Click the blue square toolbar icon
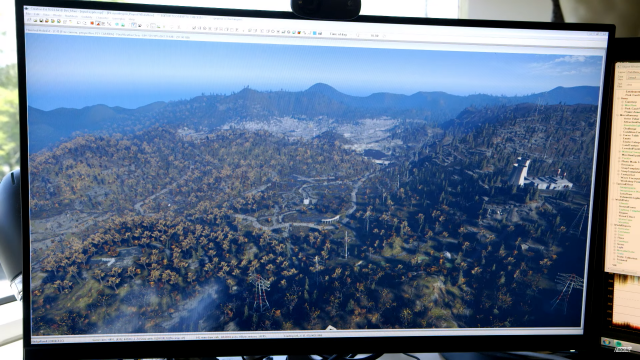 click(315, 33)
